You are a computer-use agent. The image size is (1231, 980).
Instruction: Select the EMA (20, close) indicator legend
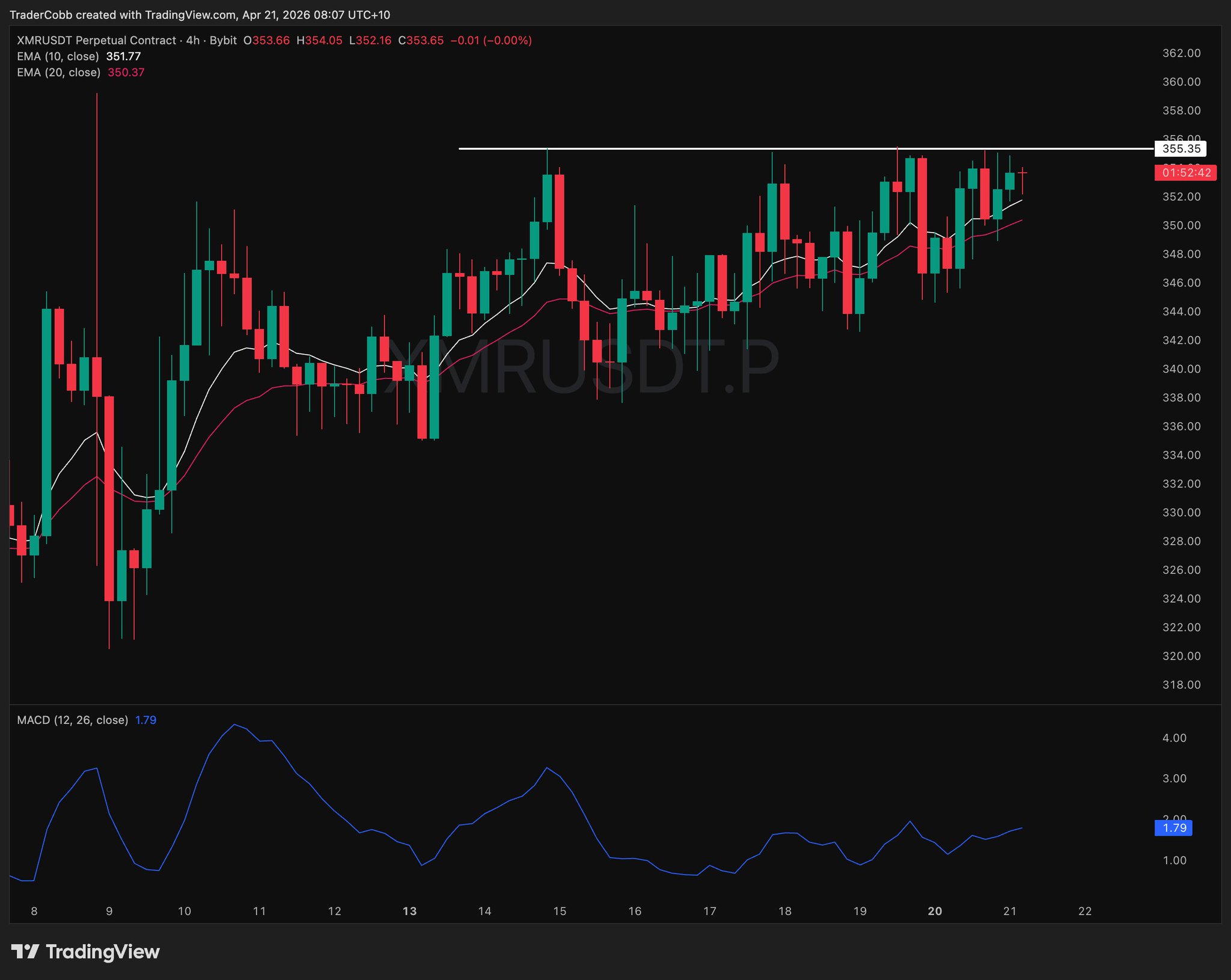59,72
